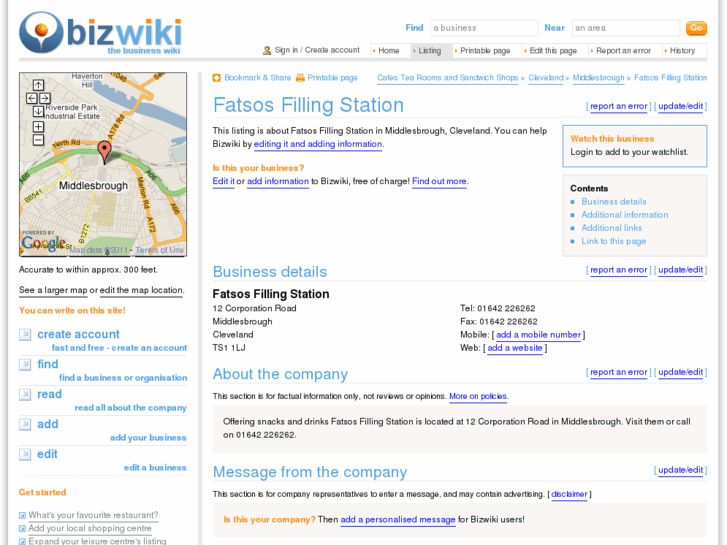Screen dimensions: 727x545
Task: Pan the map left with the arrow
Action: 32,98
